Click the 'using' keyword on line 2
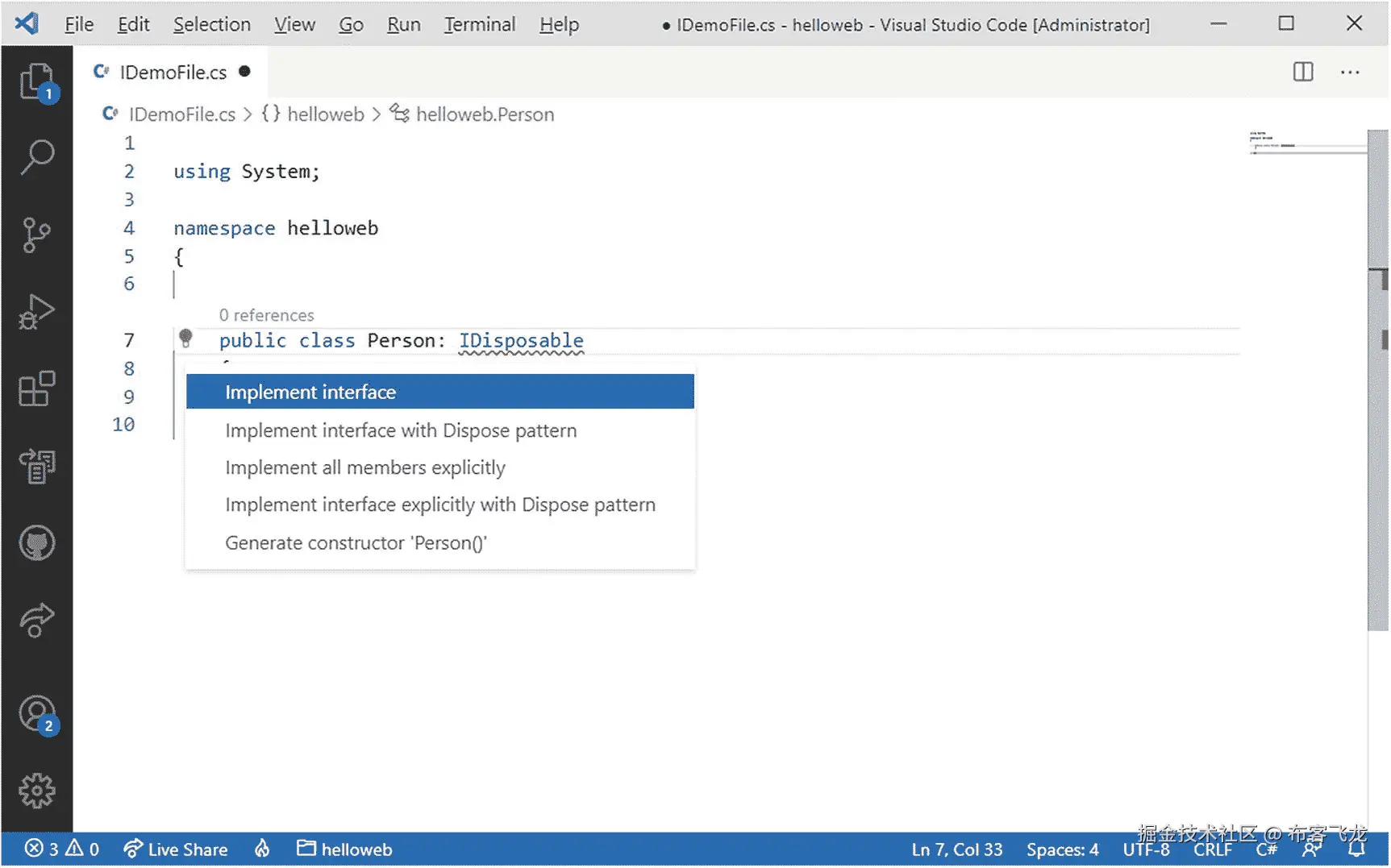This screenshot has height=868, width=1391. [202, 172]
